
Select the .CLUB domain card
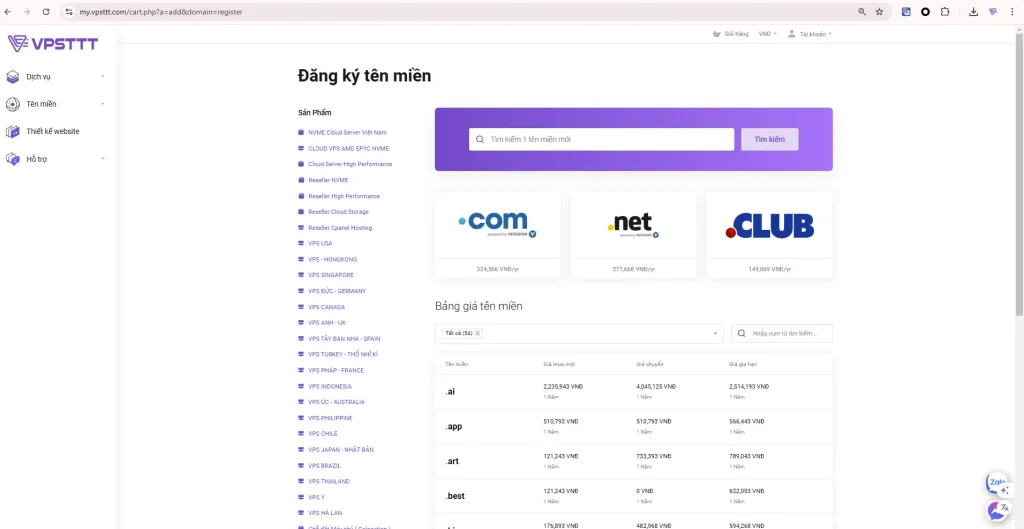click(x=769, y=235)
